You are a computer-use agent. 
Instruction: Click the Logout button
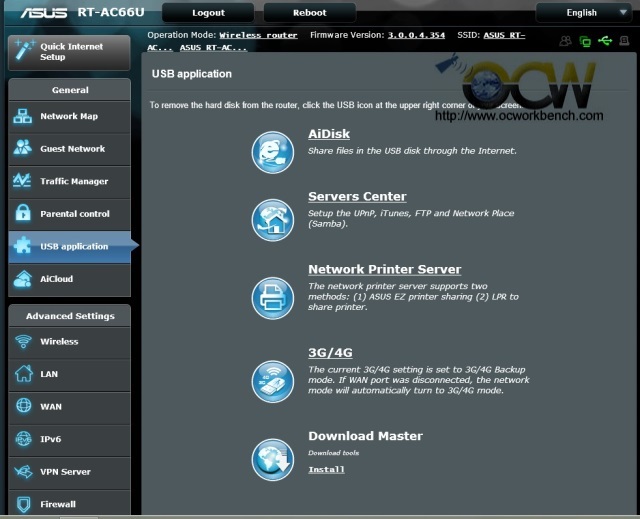click(x=208, y=13)
